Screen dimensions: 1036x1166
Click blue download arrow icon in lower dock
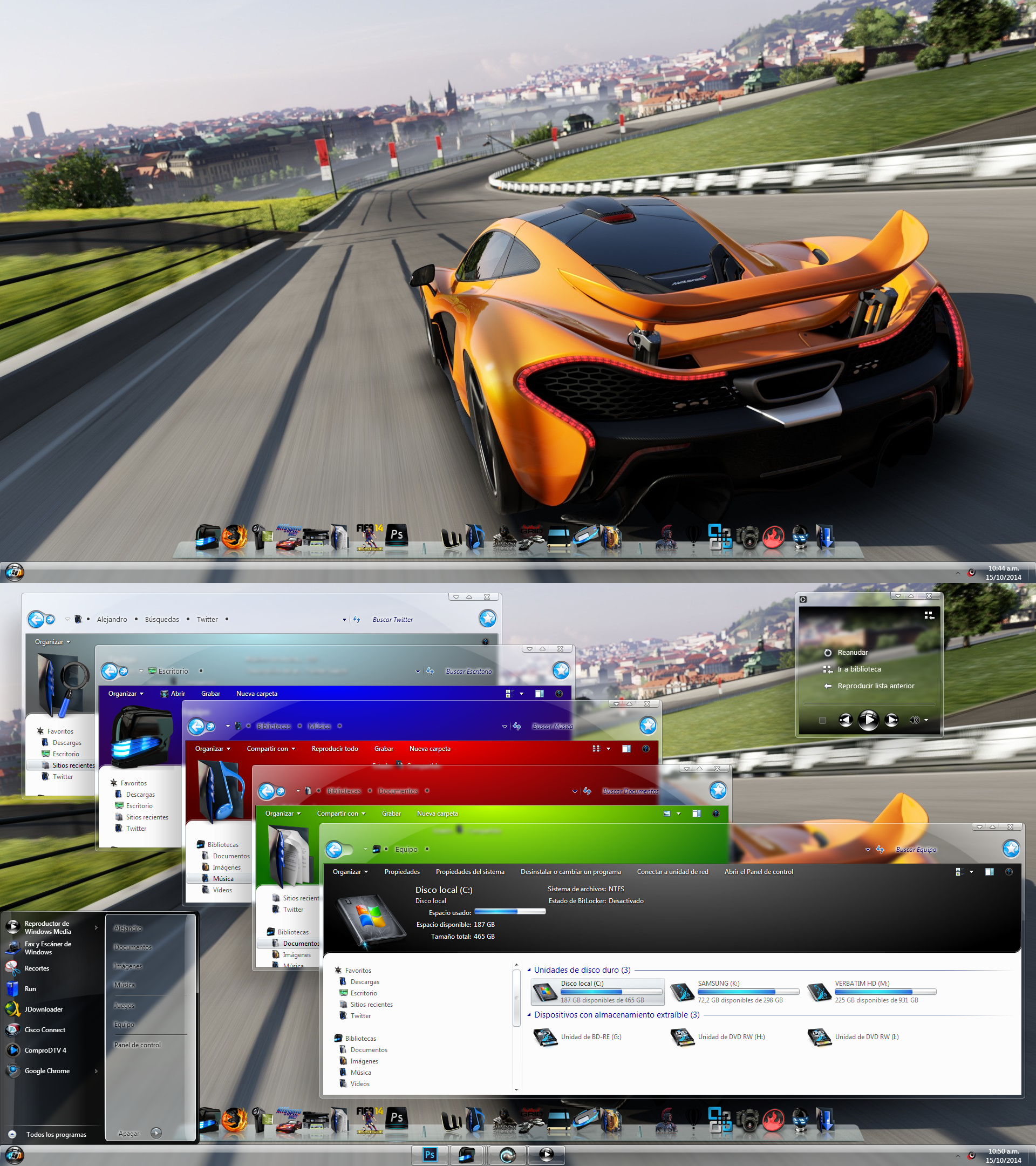coord(825,1120)
